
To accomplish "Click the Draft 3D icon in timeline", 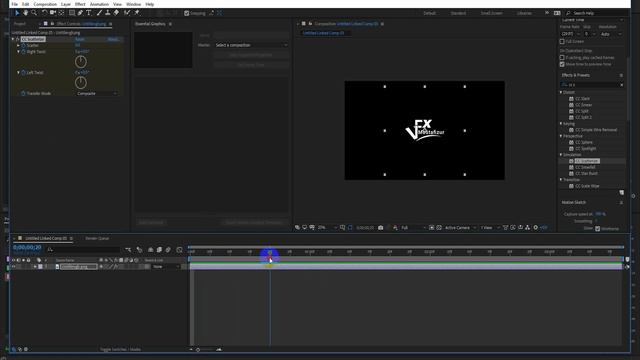I will coord(140,250).
